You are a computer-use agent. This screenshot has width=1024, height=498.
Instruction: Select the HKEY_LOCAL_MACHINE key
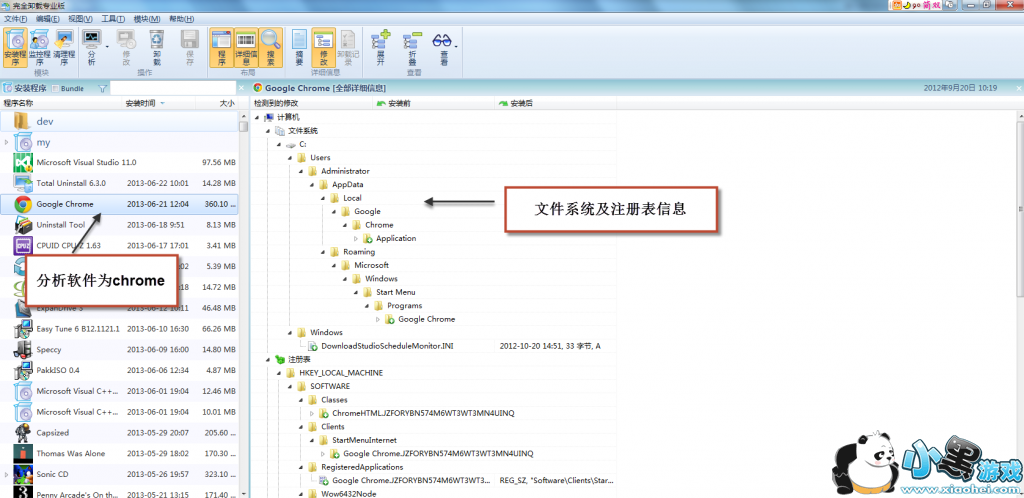click(x=340, y=373)
